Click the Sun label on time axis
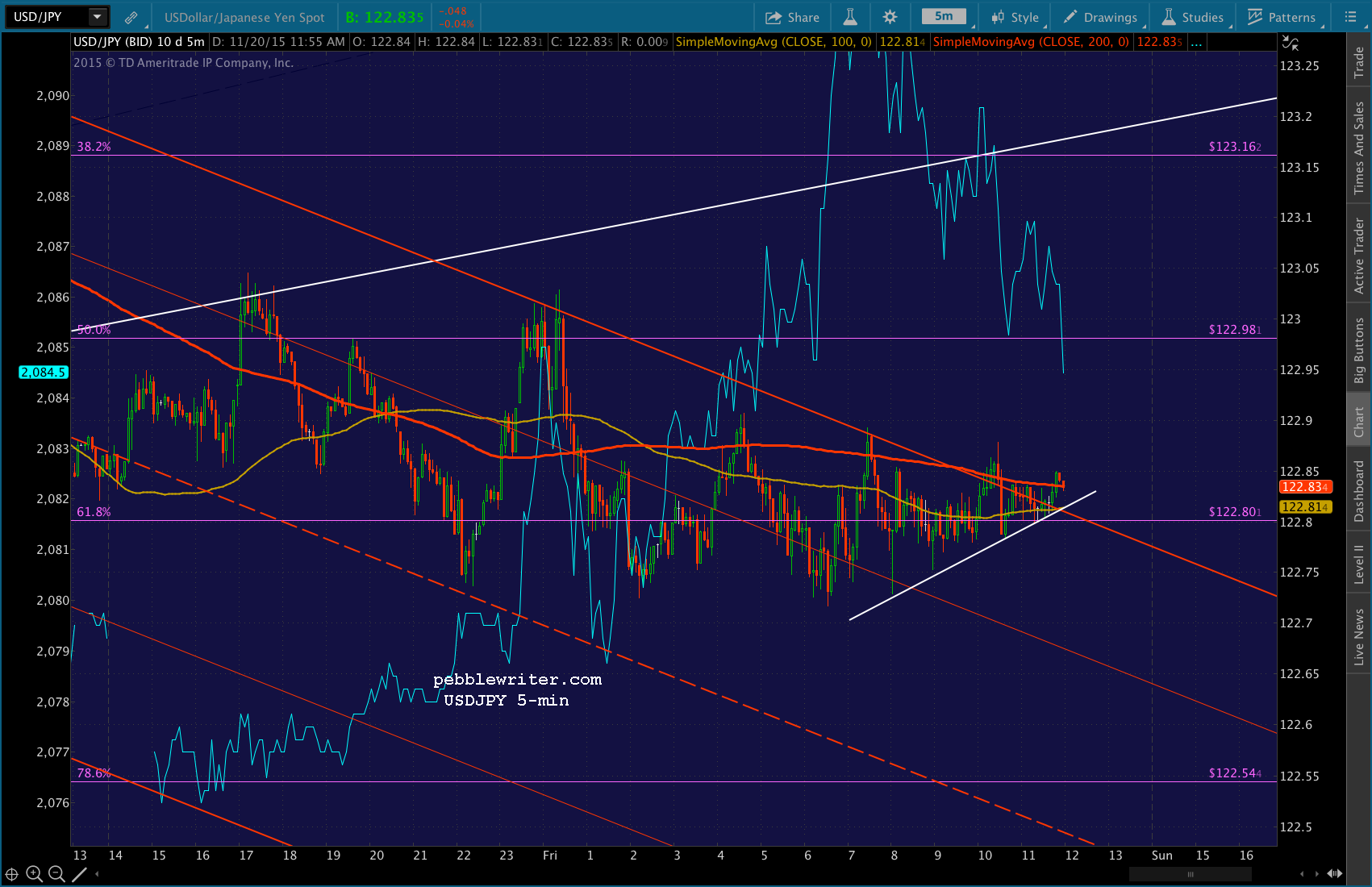This screenshot has width=1372, height=887. click(1161, 856)
